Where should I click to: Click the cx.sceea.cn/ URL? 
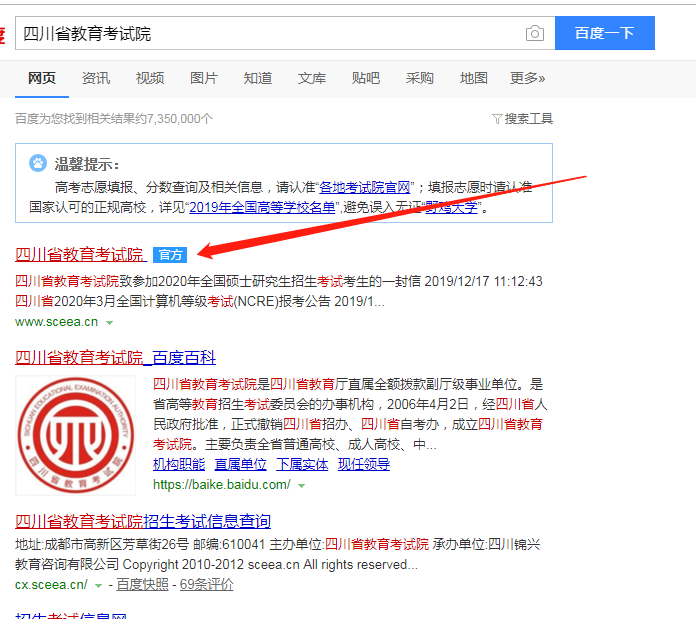pos(51,585)
